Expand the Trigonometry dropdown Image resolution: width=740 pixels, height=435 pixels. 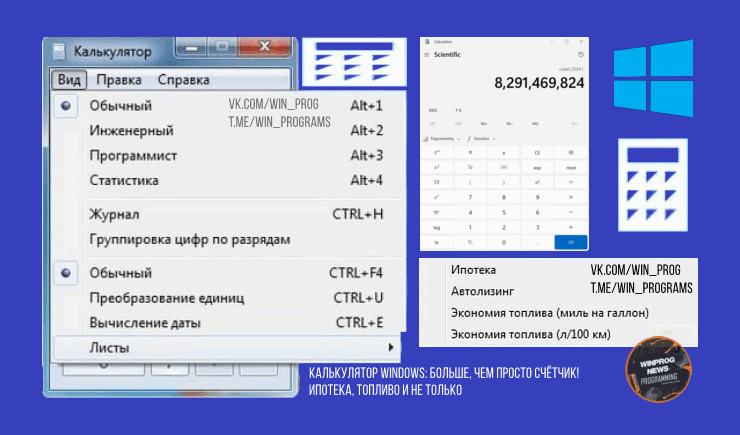pos(442,139)
